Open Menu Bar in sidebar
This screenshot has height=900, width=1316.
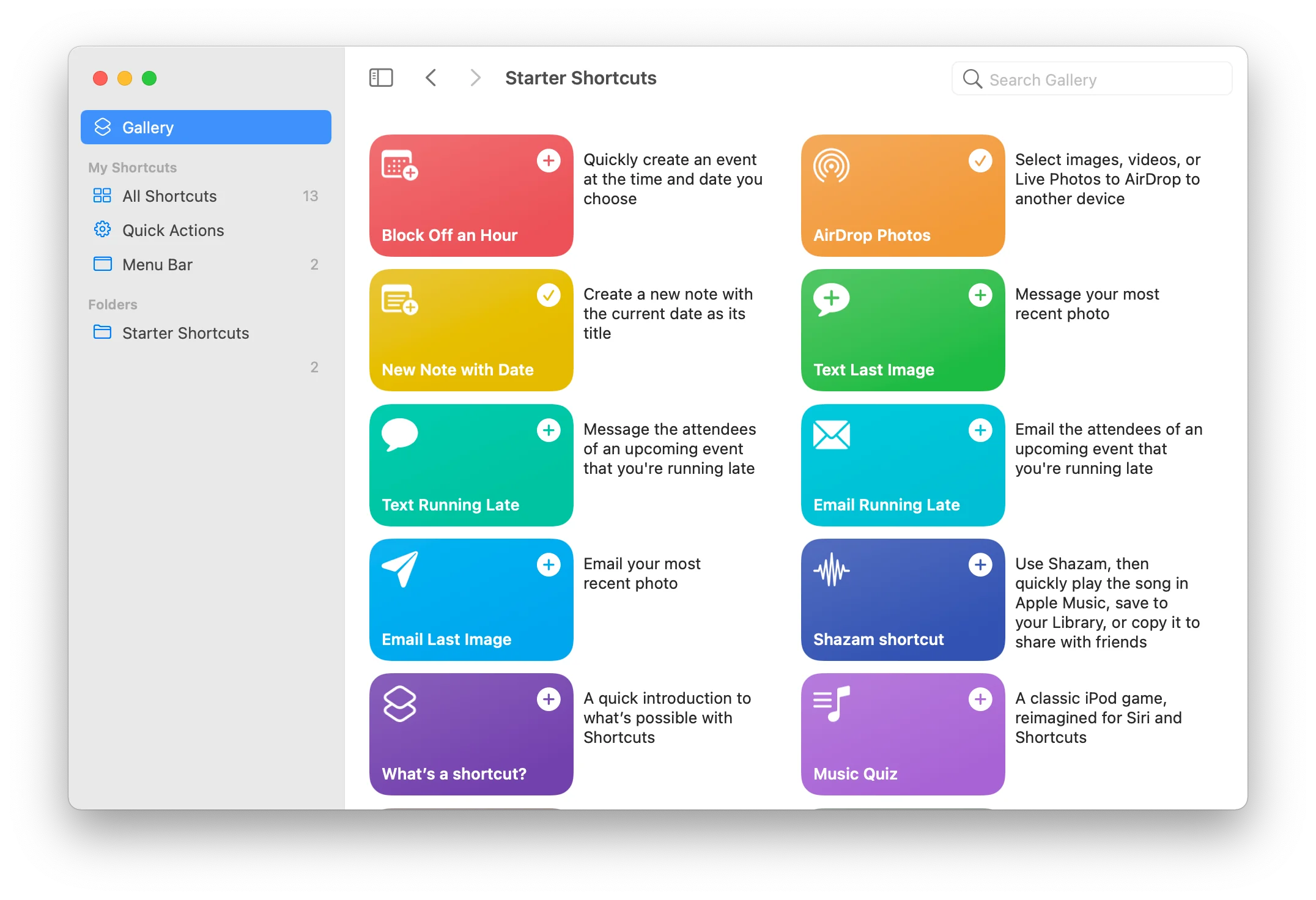[206, 264]
